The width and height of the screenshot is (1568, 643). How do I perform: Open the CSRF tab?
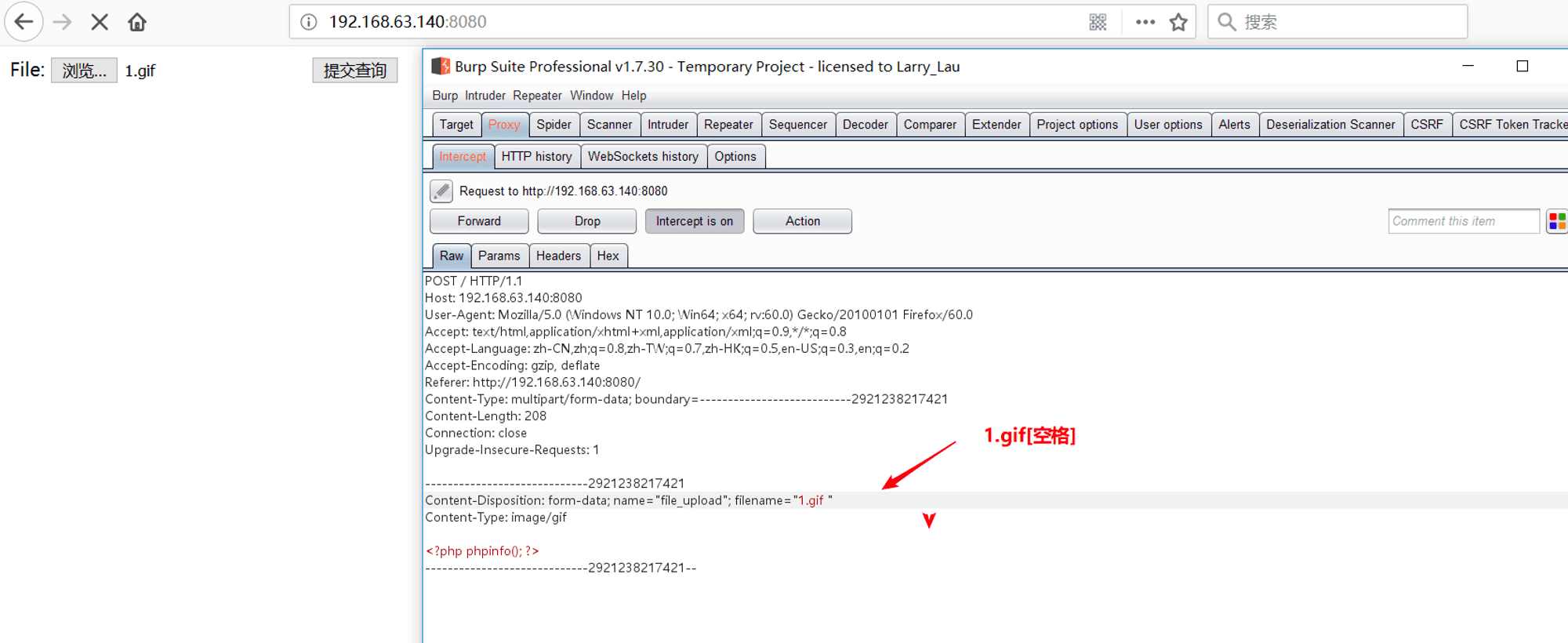(x=1427, y=125)
